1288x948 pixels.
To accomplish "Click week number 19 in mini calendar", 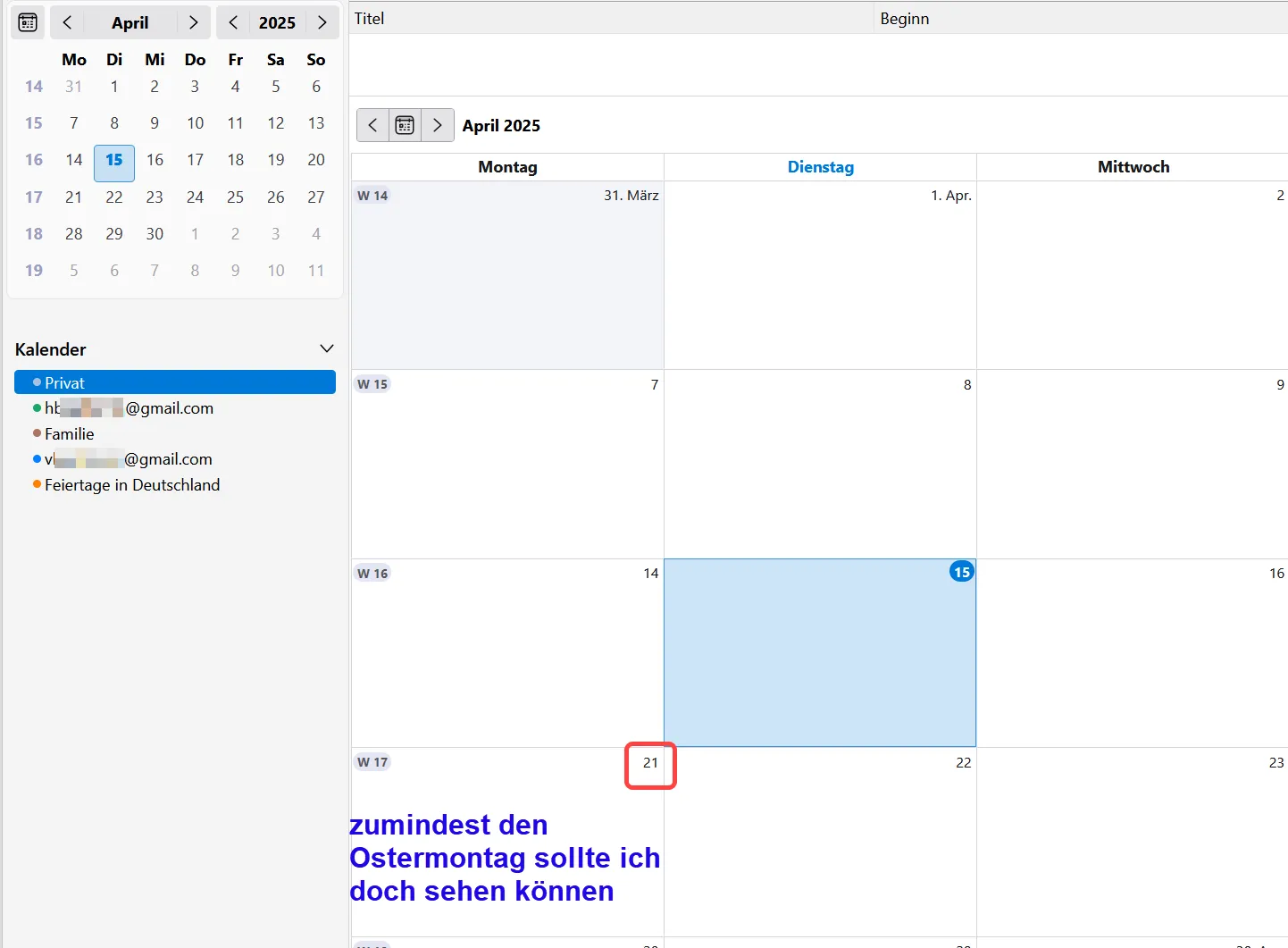I will click(x=34, y=270).
